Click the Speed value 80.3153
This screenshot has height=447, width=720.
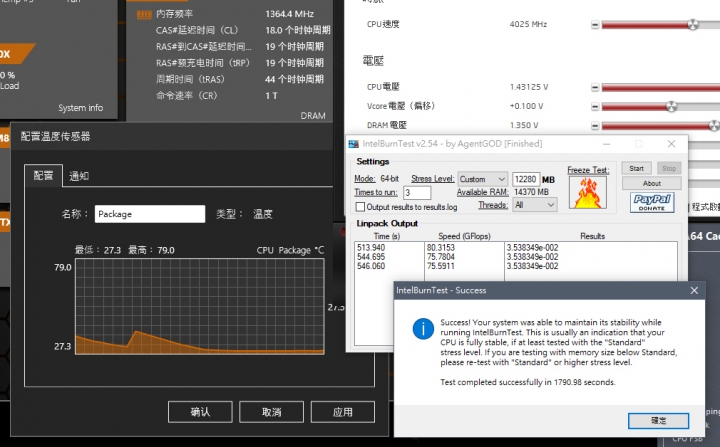(441, 248)
